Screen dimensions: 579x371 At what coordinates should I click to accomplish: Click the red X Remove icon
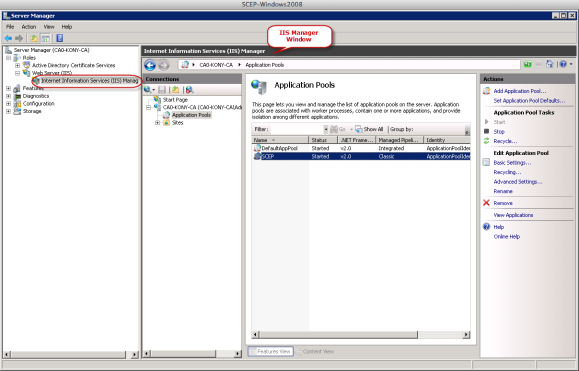tap(487, 203)
